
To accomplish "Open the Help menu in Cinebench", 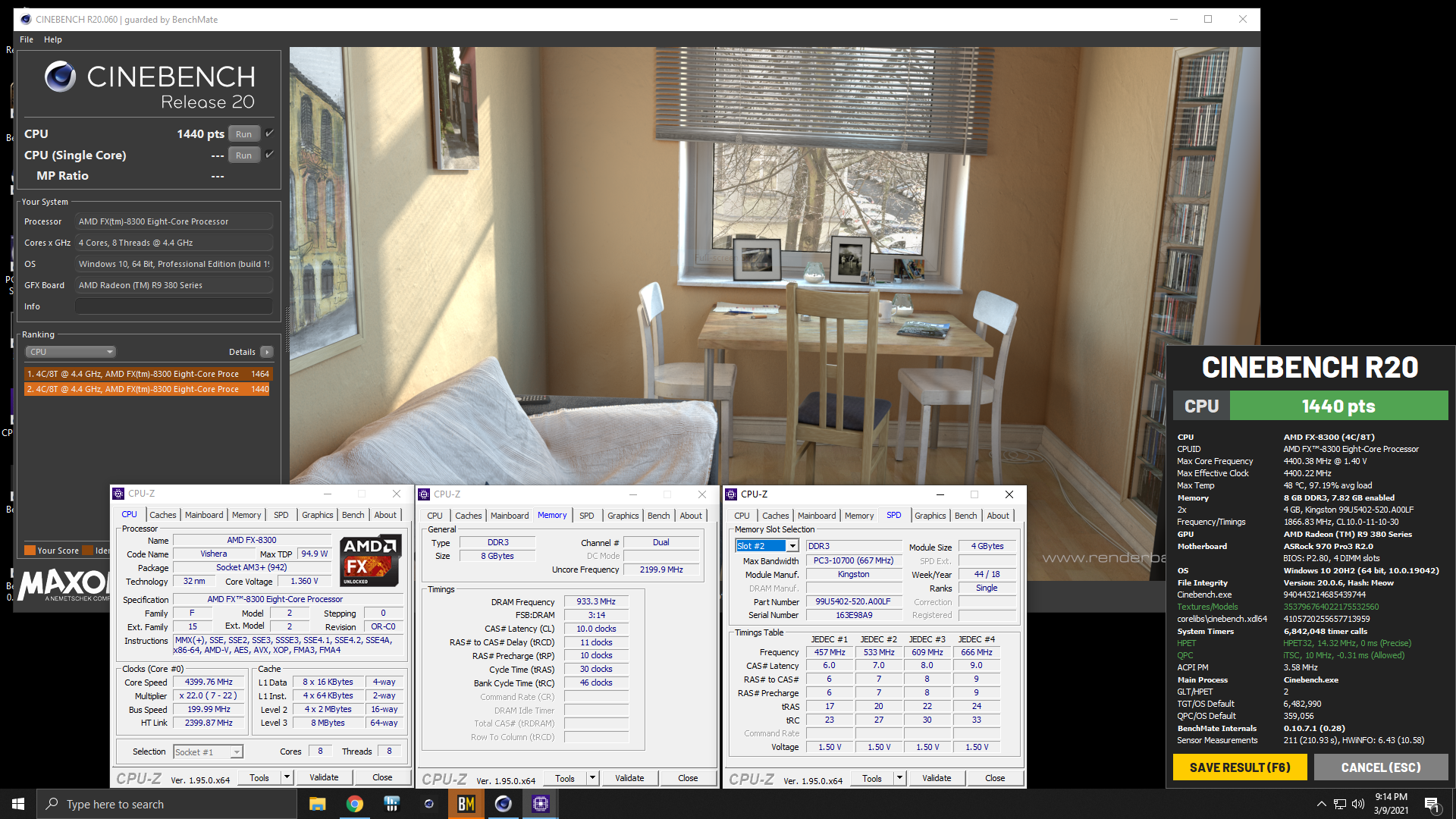I will point(53,39).
